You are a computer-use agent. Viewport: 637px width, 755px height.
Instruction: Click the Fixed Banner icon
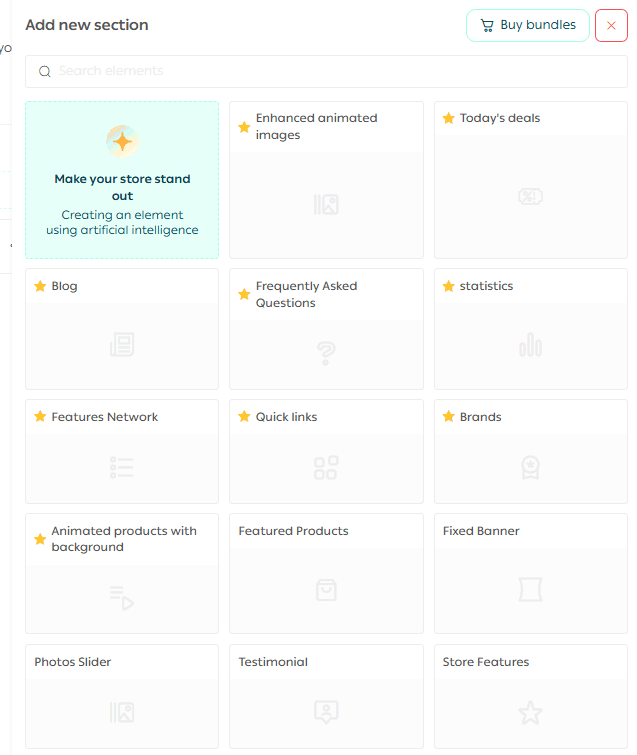pyautogui.click(x=530, y=590)
